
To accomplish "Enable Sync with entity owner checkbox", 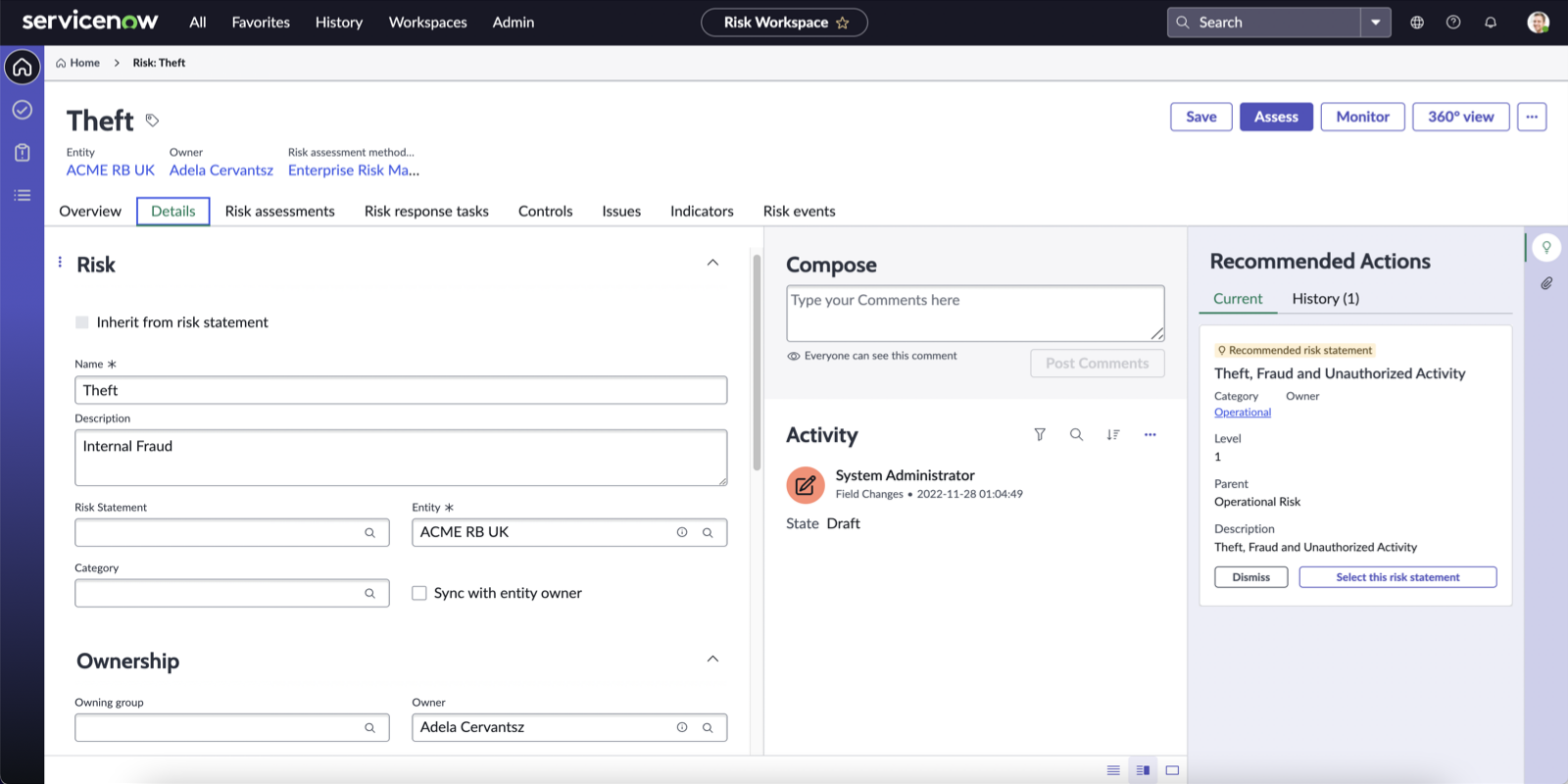I will click(x=419, y=593).
